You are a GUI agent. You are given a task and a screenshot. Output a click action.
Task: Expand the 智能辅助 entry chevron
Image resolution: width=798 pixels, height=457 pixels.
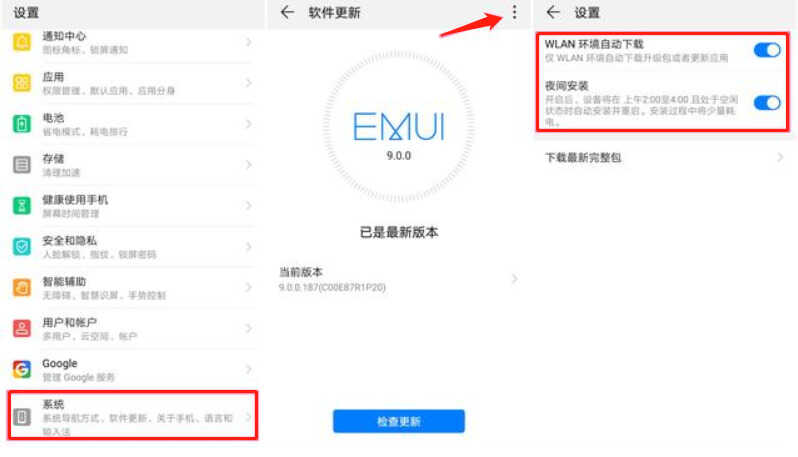[248, 288]
